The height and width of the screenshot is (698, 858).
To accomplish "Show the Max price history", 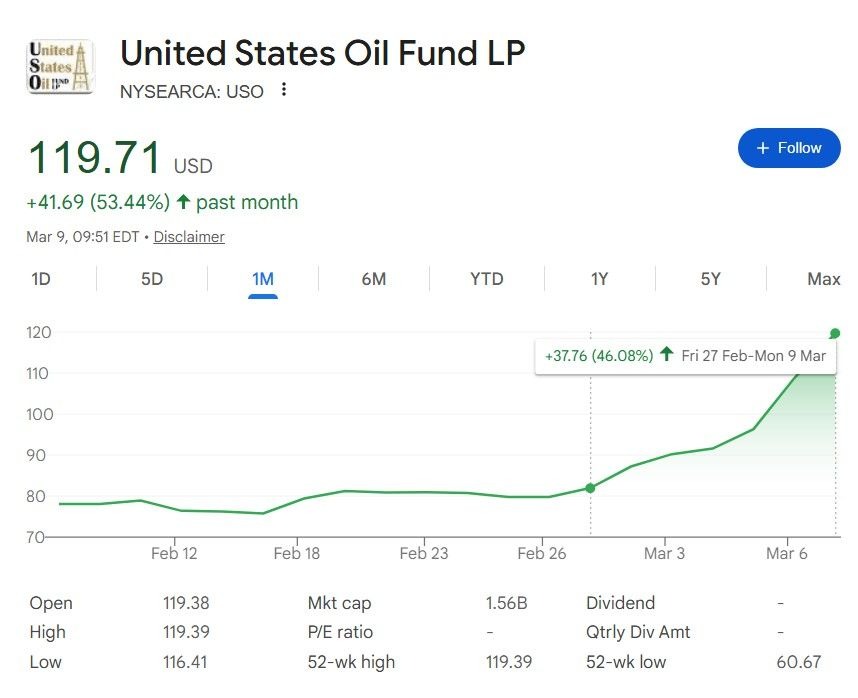I will 823,279.
